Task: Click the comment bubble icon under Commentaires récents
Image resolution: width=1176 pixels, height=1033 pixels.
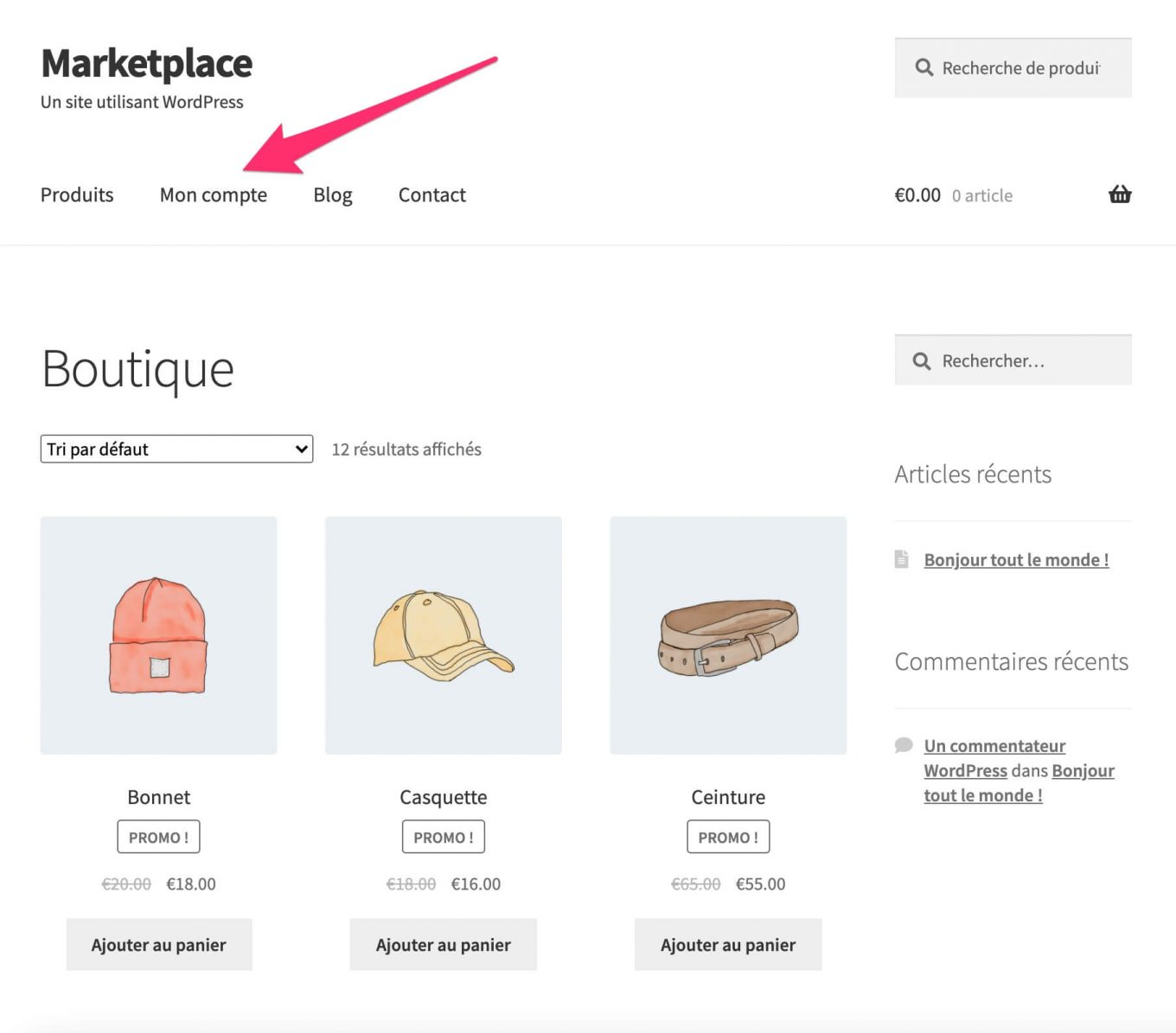Action: tap(903, 743)
